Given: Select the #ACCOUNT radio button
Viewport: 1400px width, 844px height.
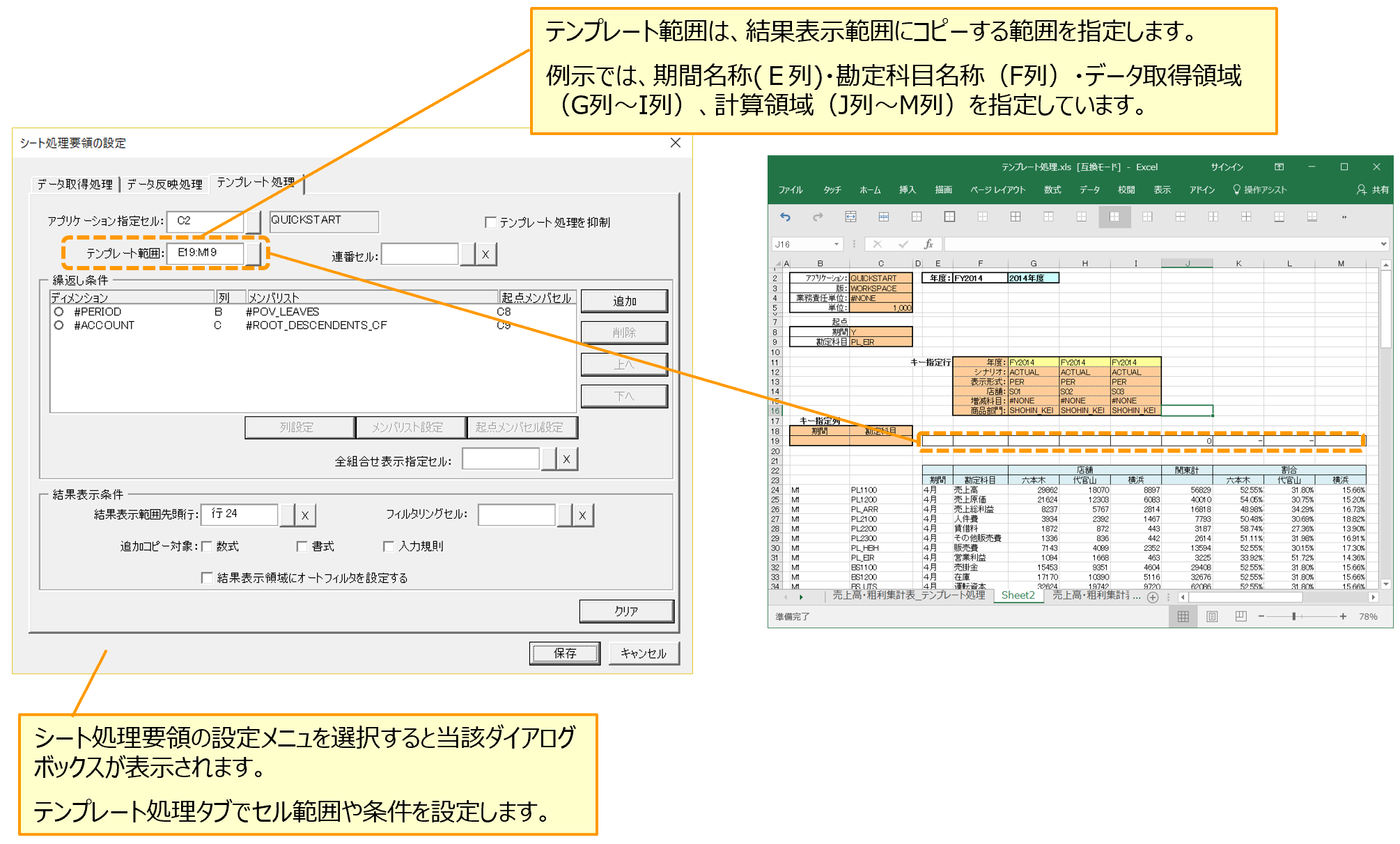Looking at the screenshot, I should pos(59,325).
